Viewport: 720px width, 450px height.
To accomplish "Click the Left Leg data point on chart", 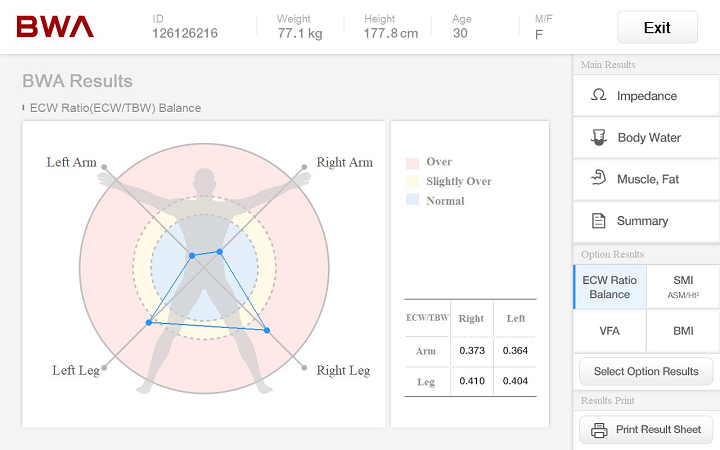I will [149, 322].
